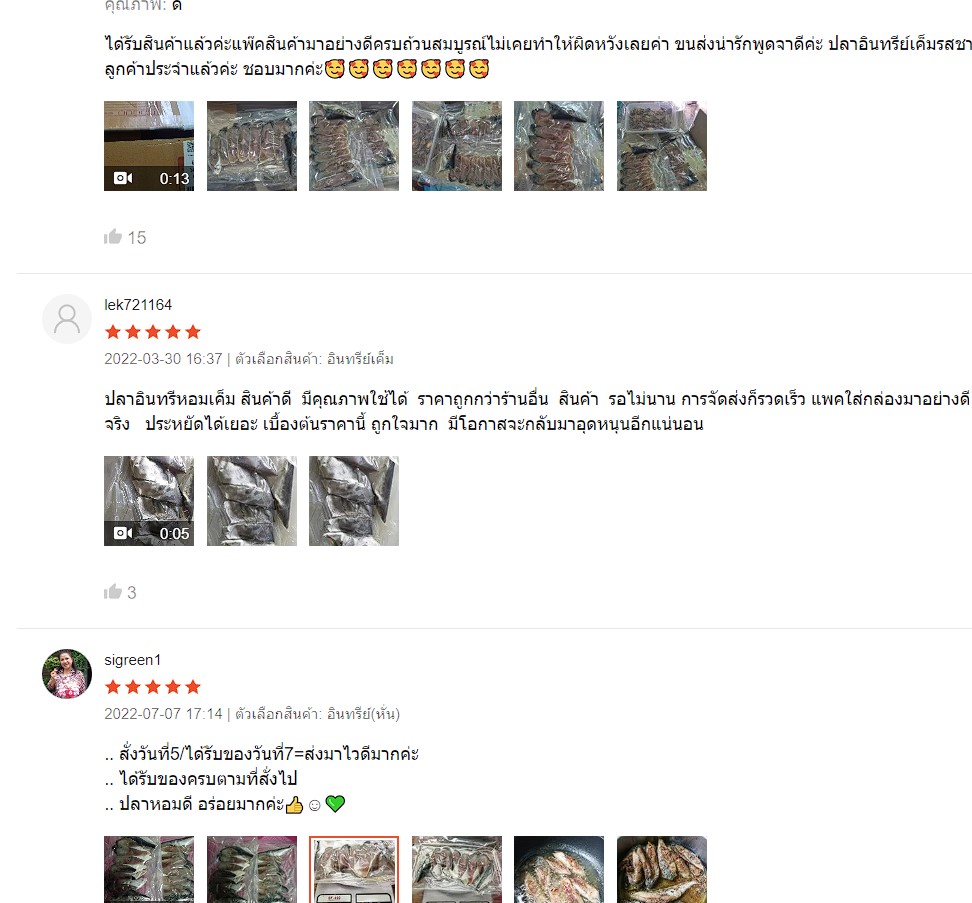Open sixth photo with tray in first review
The height and width of the screenshot is (903, 972).
[x=661, y=146]
